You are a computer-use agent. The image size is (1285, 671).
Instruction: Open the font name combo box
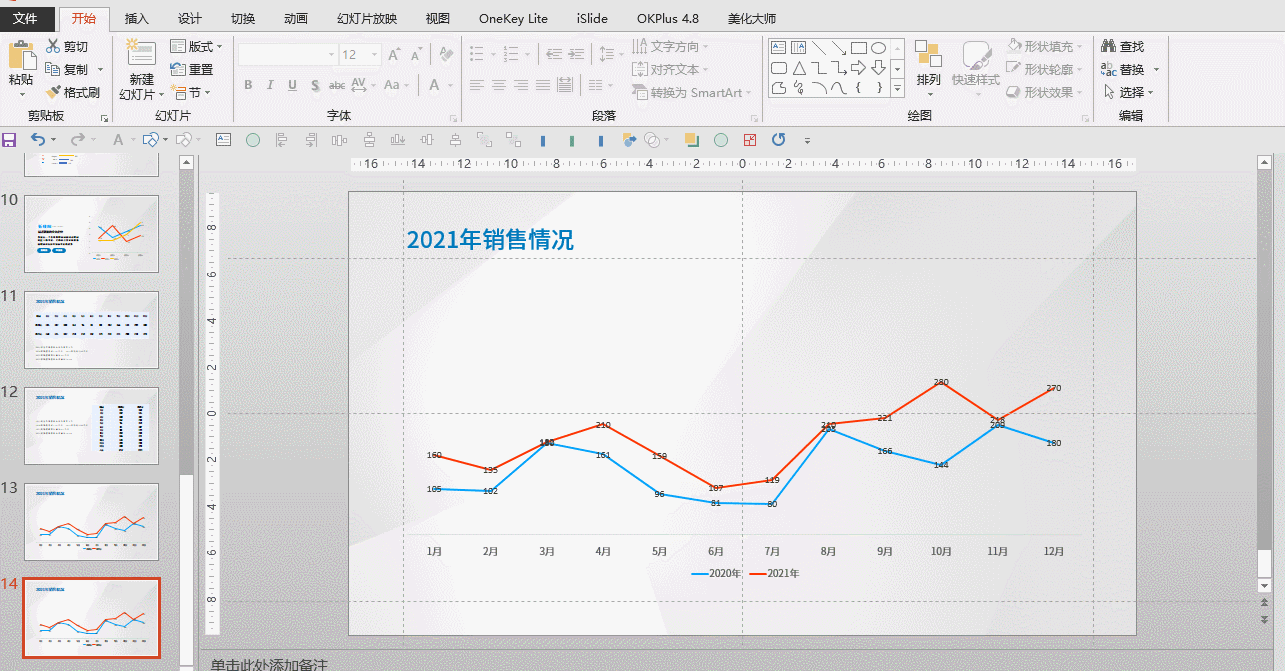tap(288, 54)
